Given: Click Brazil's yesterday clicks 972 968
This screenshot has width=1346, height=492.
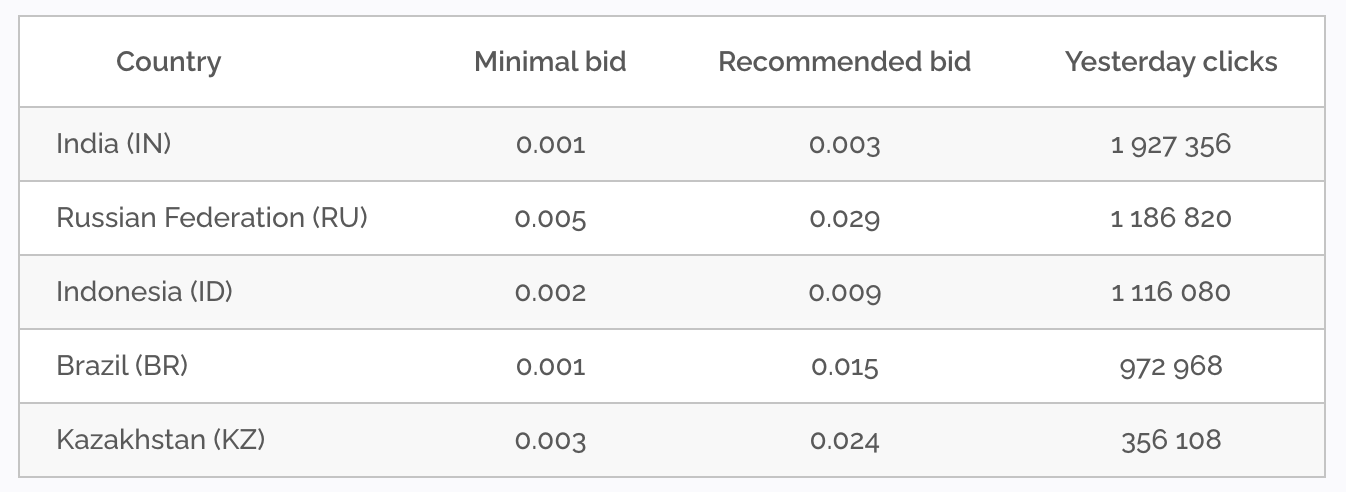Looking at the screenshot, I should click(x=1170, y=367).
